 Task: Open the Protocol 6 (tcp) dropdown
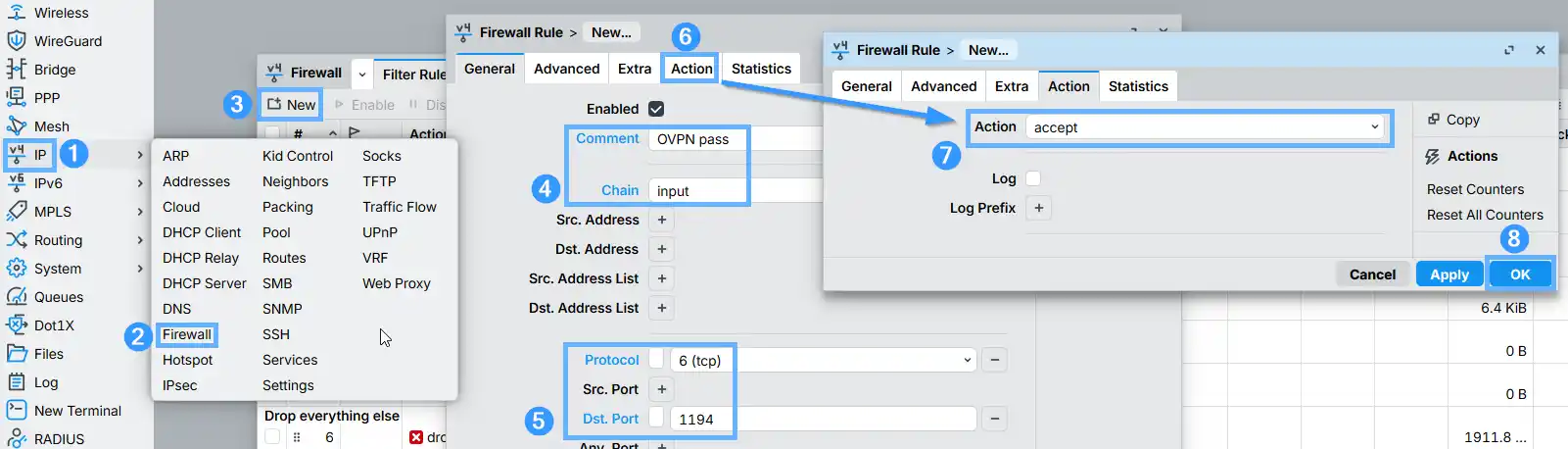tap(968, 360)
